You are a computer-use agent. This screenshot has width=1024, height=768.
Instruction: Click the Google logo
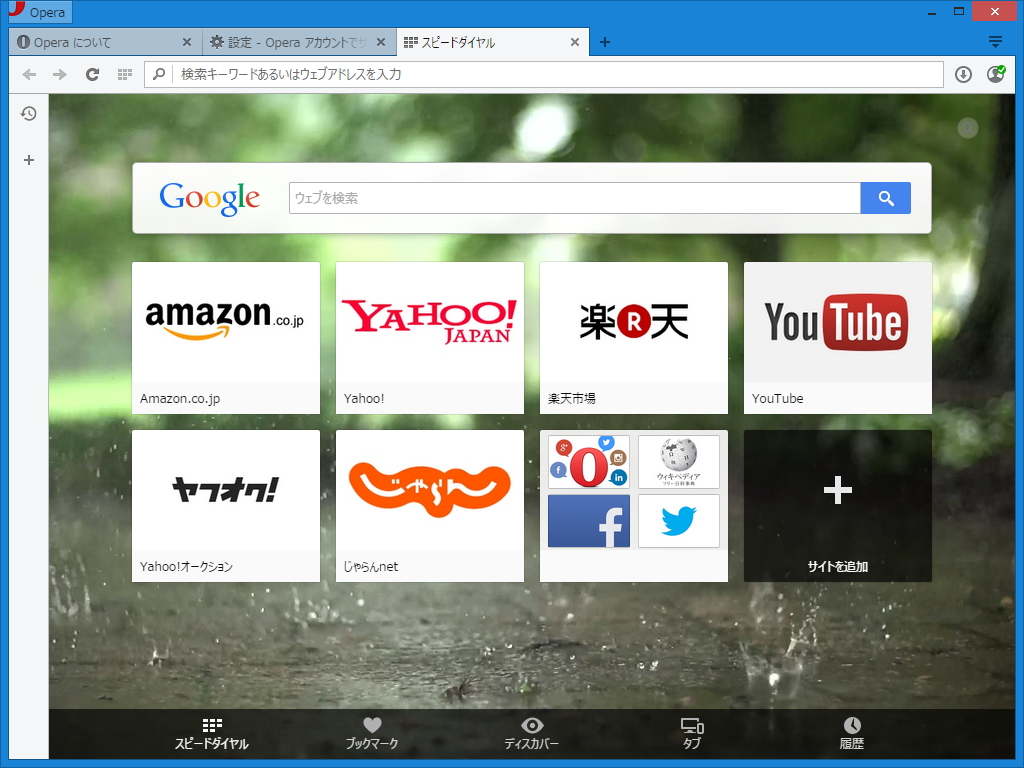210,198
